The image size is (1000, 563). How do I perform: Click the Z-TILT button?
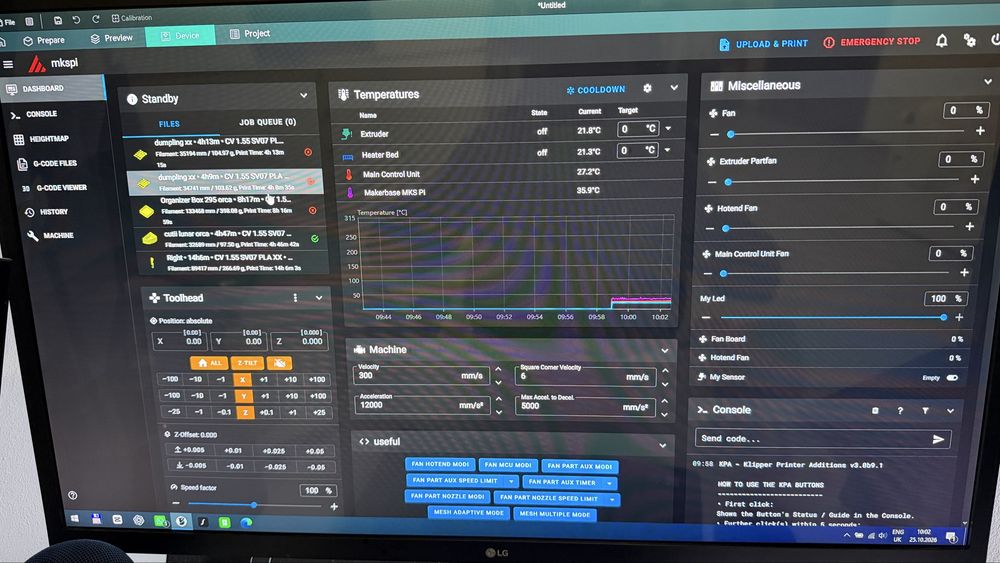pos(247,363)
